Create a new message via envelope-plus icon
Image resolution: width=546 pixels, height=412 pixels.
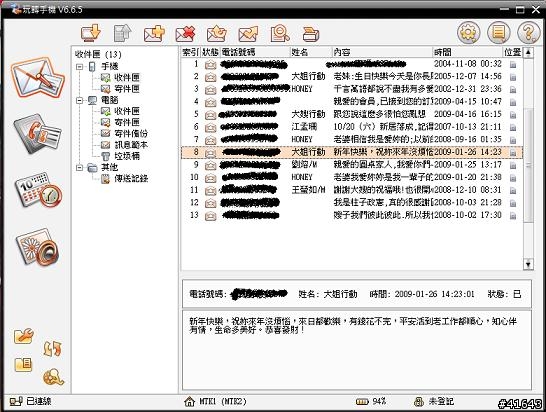coord(154,34)
